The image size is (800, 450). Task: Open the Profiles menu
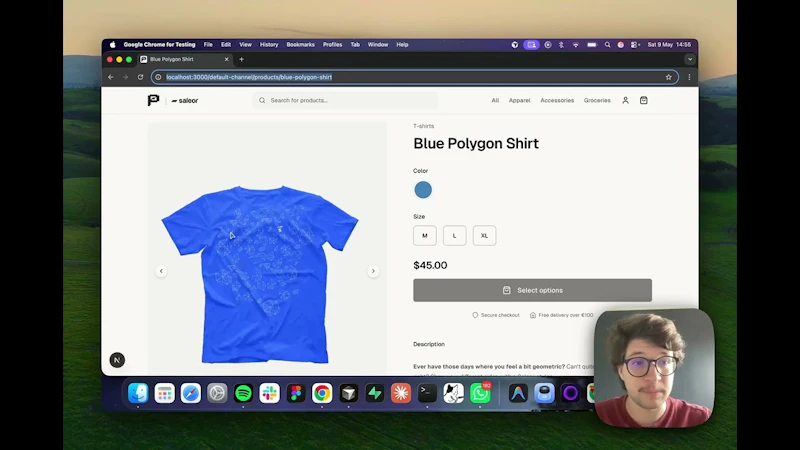click(332, 45)
